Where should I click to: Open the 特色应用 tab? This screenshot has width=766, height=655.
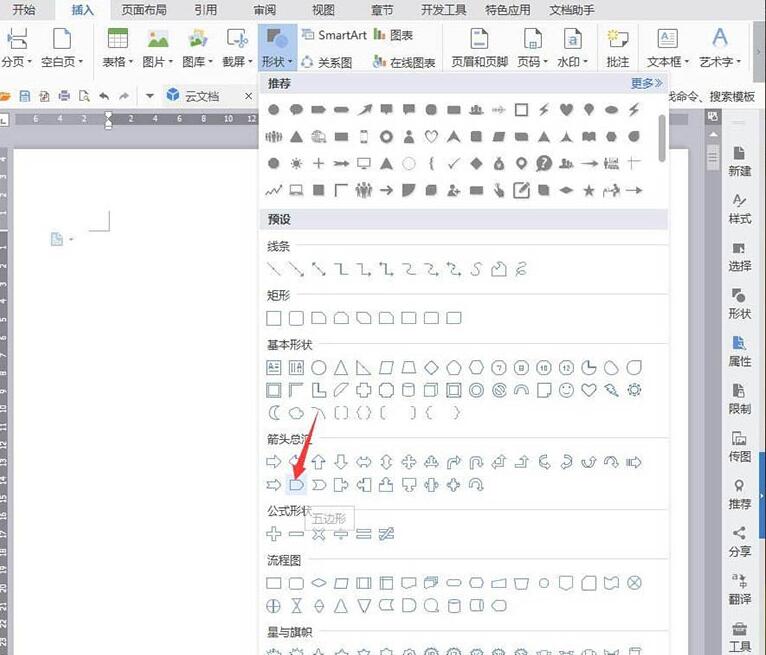508,10
